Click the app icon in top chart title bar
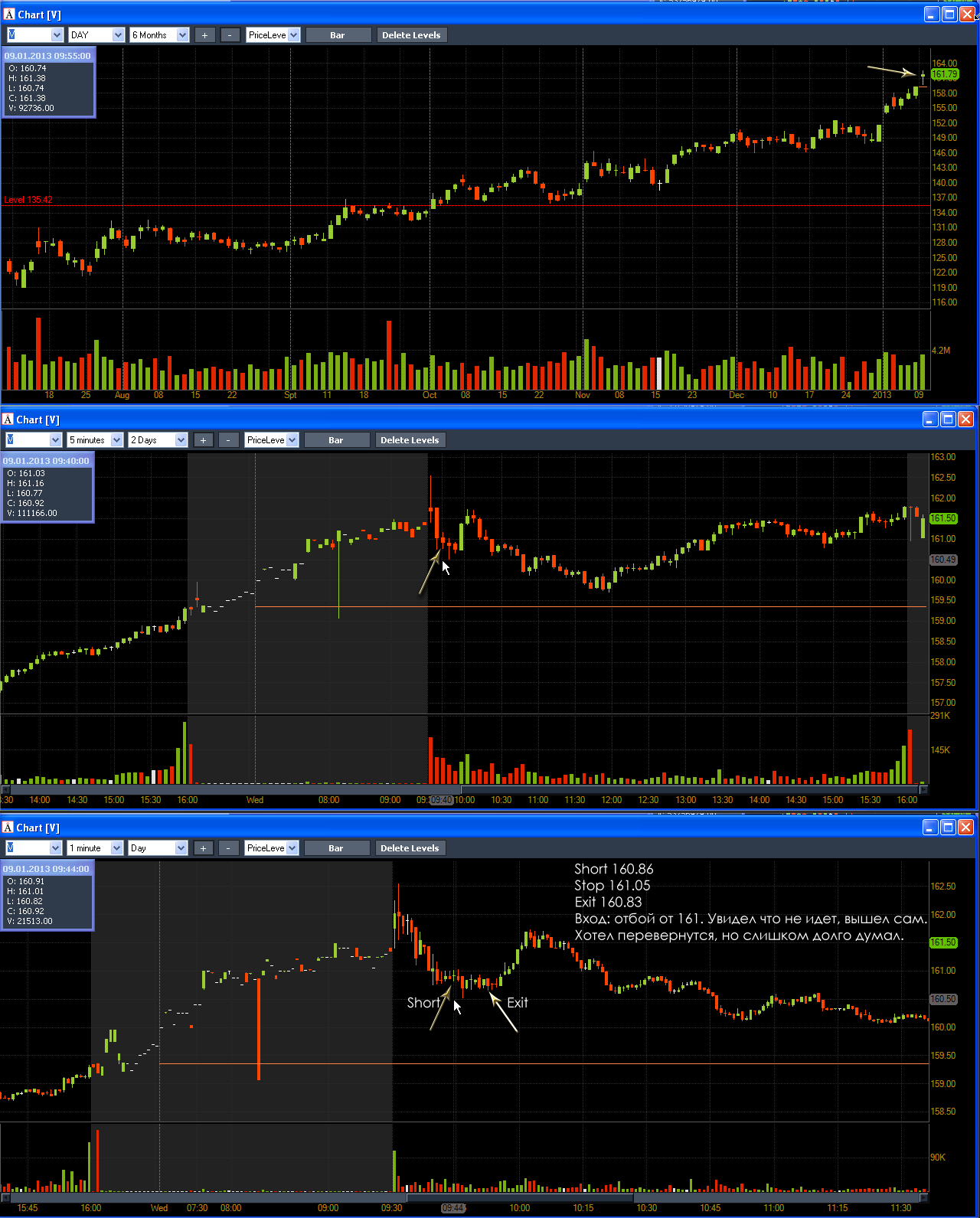This screenshot has width=980, height=1218. (9, 15)
